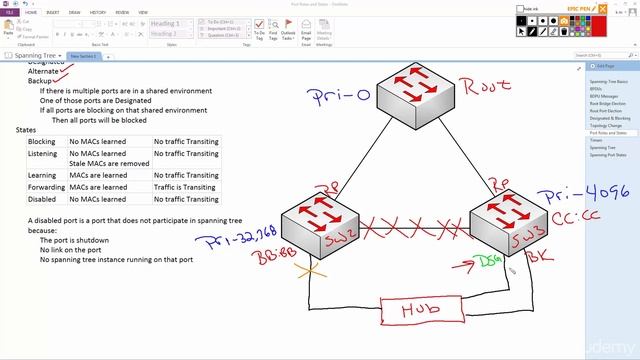
Task: Switch to the HISTORY ribbon tab
Action: click(98, 12)
